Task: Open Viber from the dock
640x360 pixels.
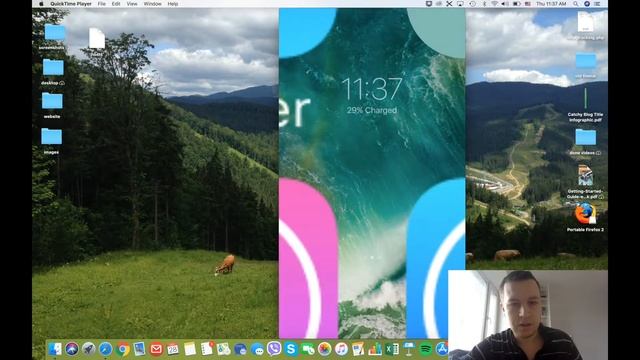Action: 274,349
